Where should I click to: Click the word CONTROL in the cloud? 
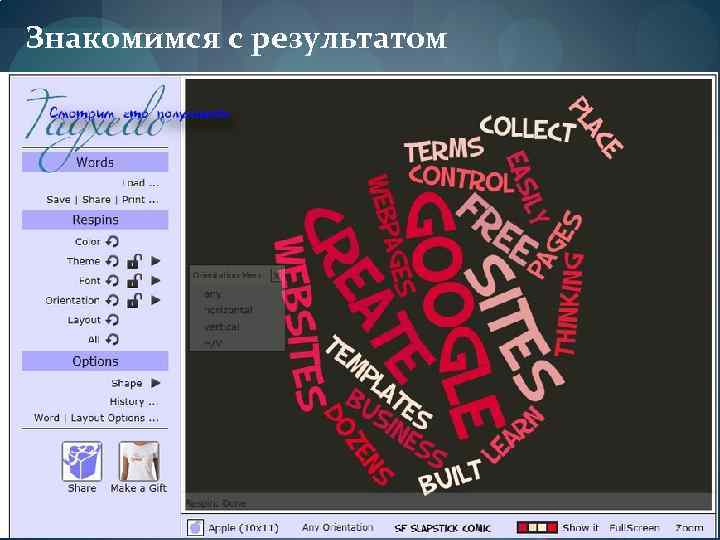point(460,178)
